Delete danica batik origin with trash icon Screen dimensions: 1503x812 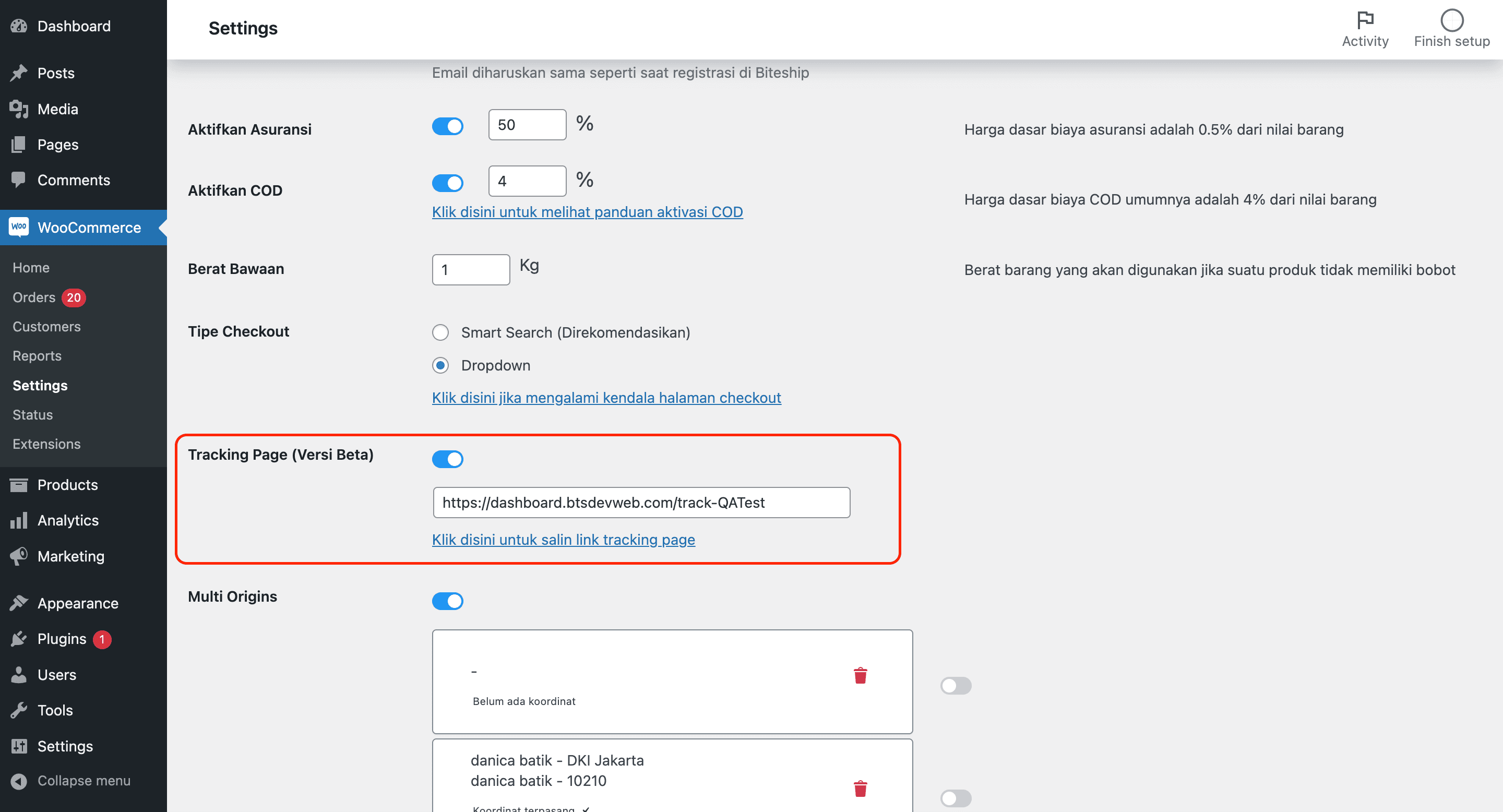(x=860, y=789)
